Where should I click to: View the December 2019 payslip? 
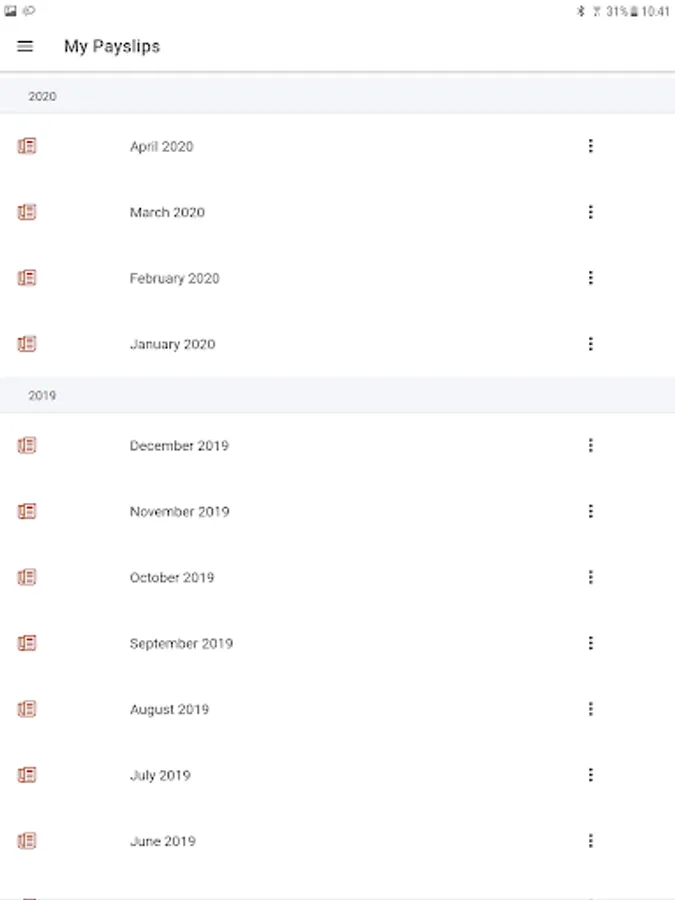pos(338,445)
